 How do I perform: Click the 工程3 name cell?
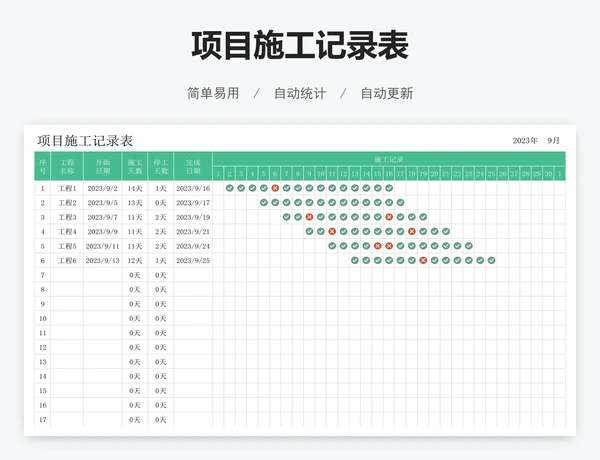point(67,217)
